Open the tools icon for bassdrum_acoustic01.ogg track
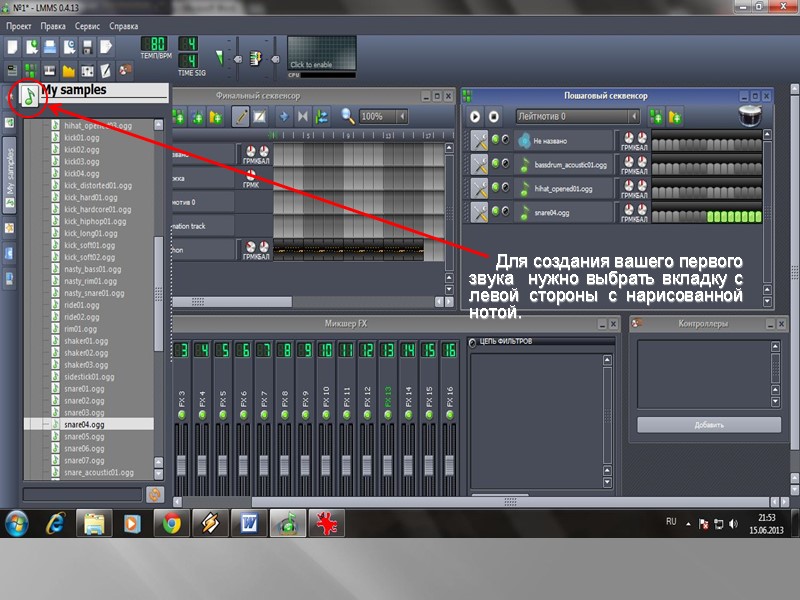Image resolution: width=800 pixels, height=600 pixels. coord(479,165)
